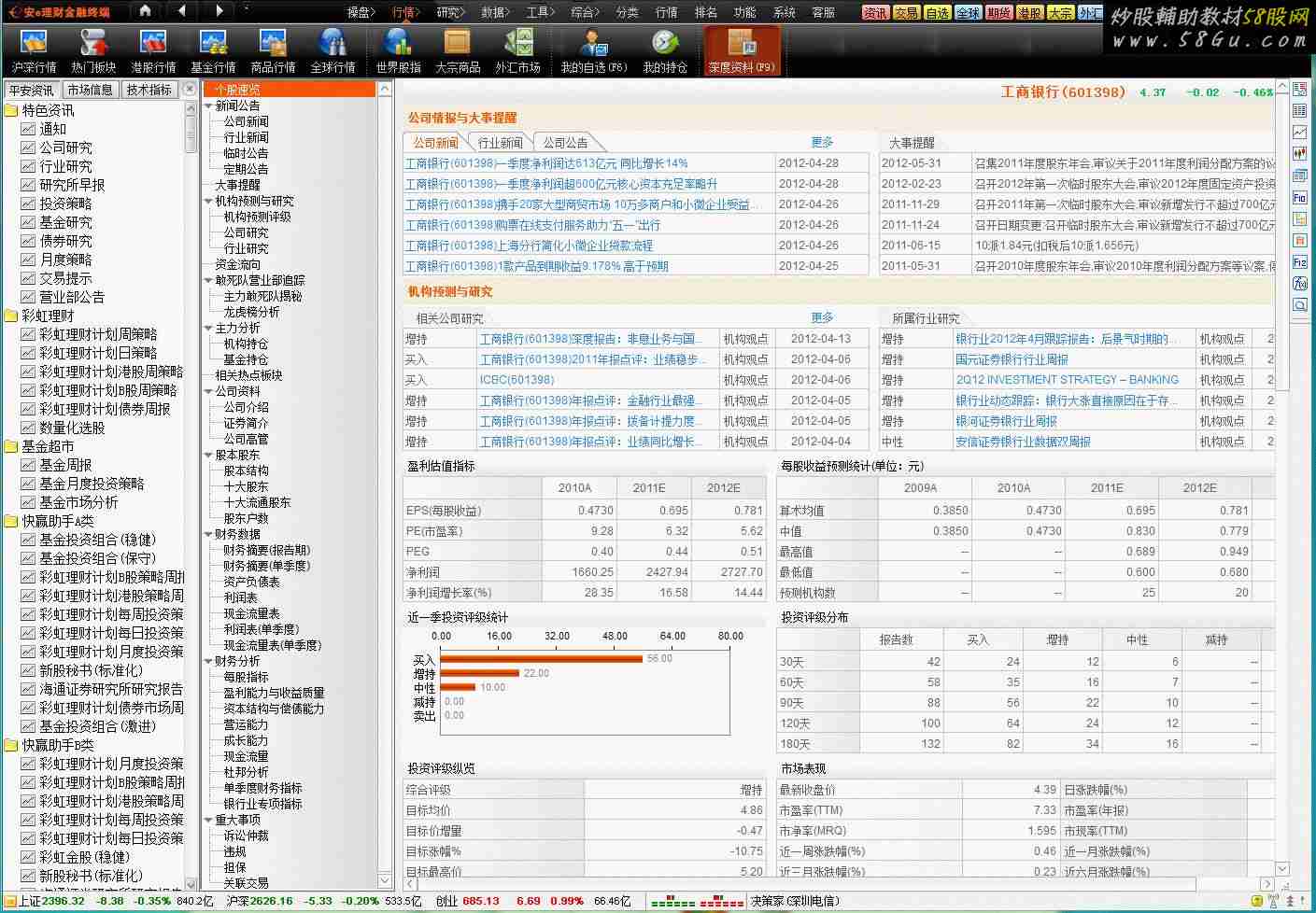Screen dimensions: 1316x913
Task: Open report 国元证券银行行业周报
Action: pos(1012,359)
